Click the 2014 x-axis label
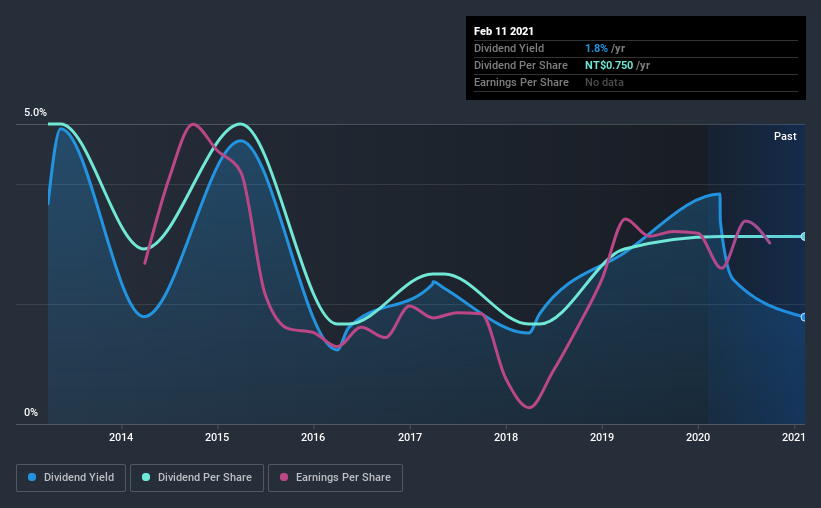 [x=121, y=437]
